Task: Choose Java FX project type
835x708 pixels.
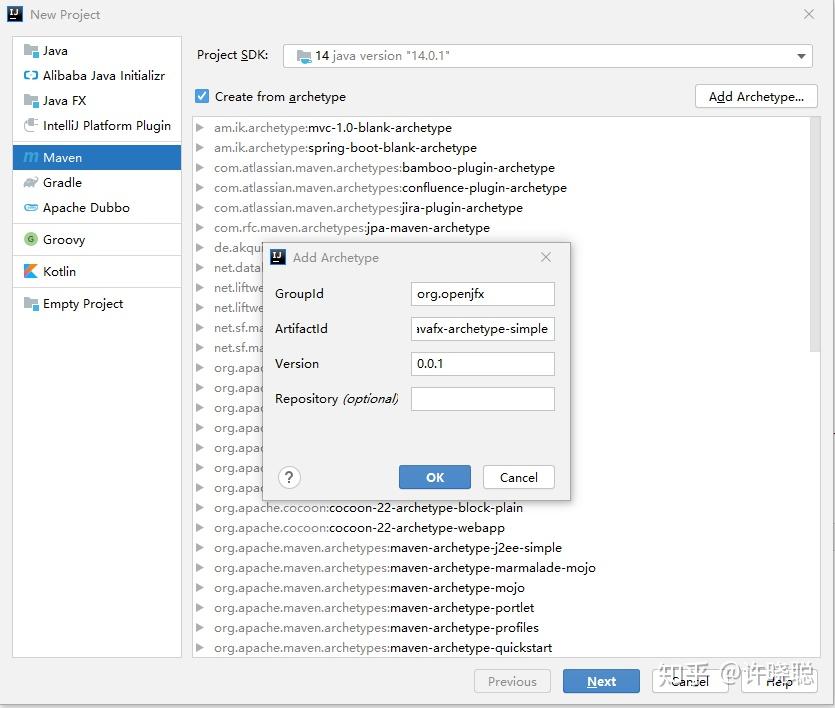Action: 96,101
